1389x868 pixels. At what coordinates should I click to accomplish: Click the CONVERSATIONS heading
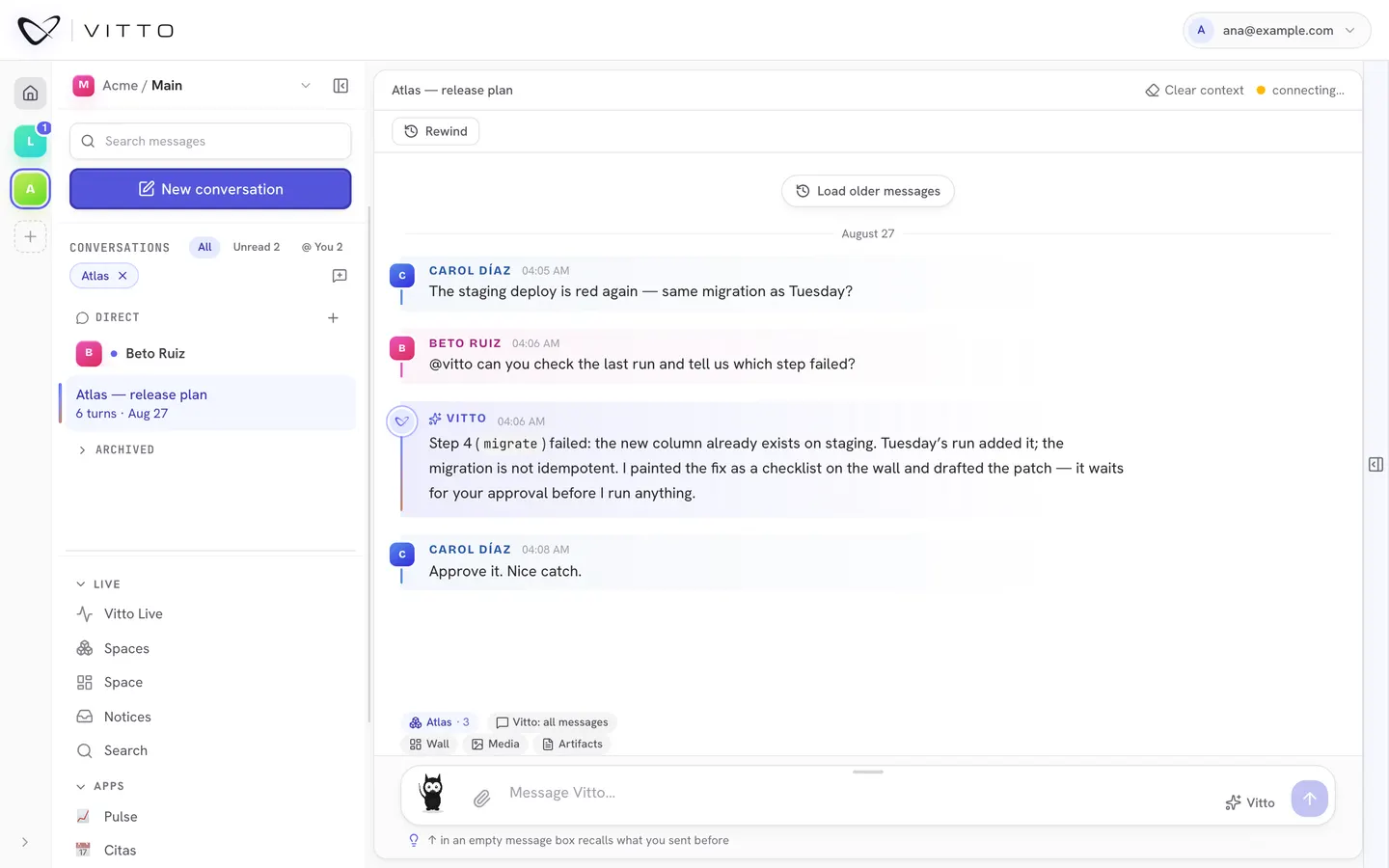pos(120,248)
